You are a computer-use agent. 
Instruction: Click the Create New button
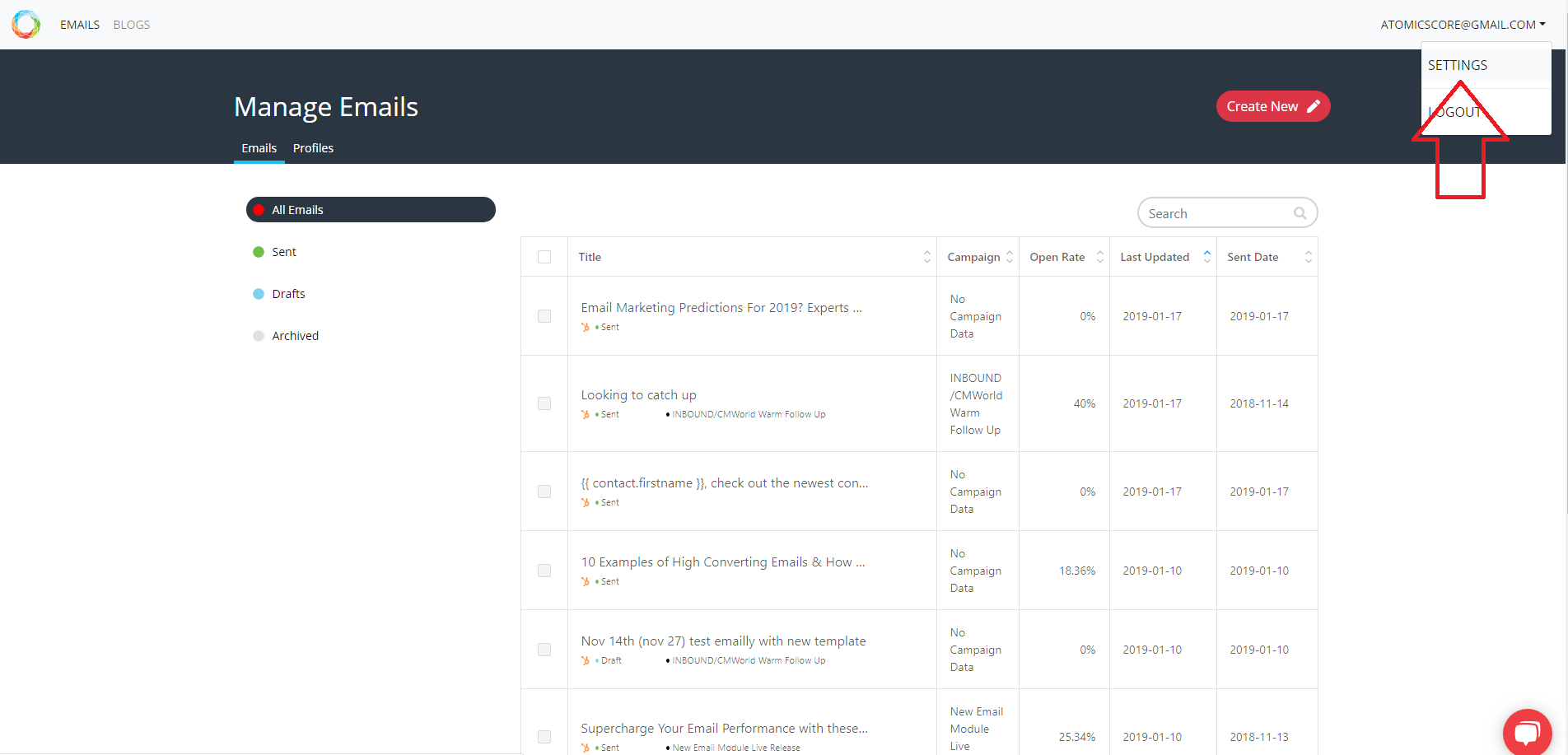[x=1273, y=106]
